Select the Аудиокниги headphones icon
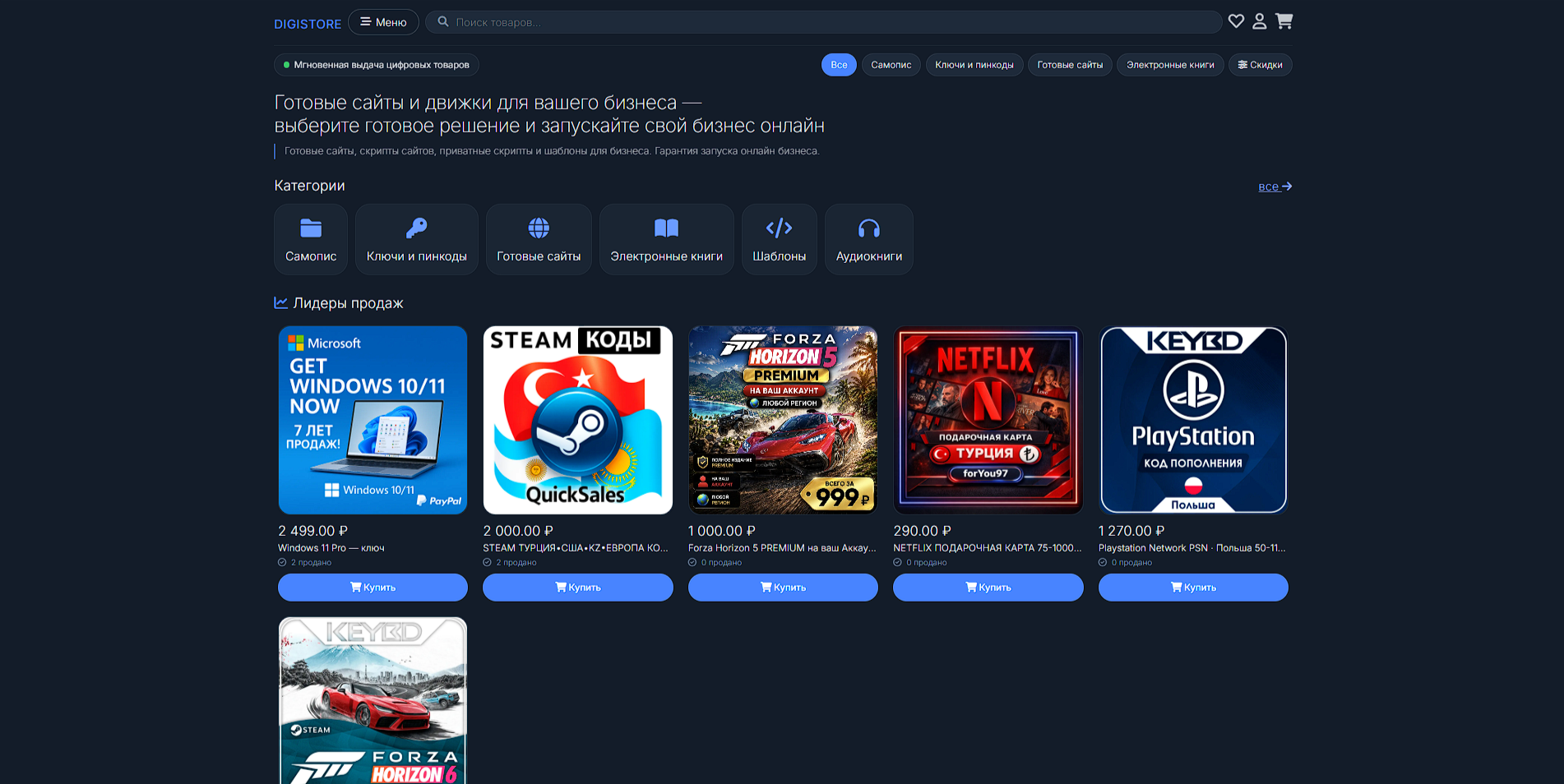The width and height of the screenshot is (1564, 784). tap(869, 228)
